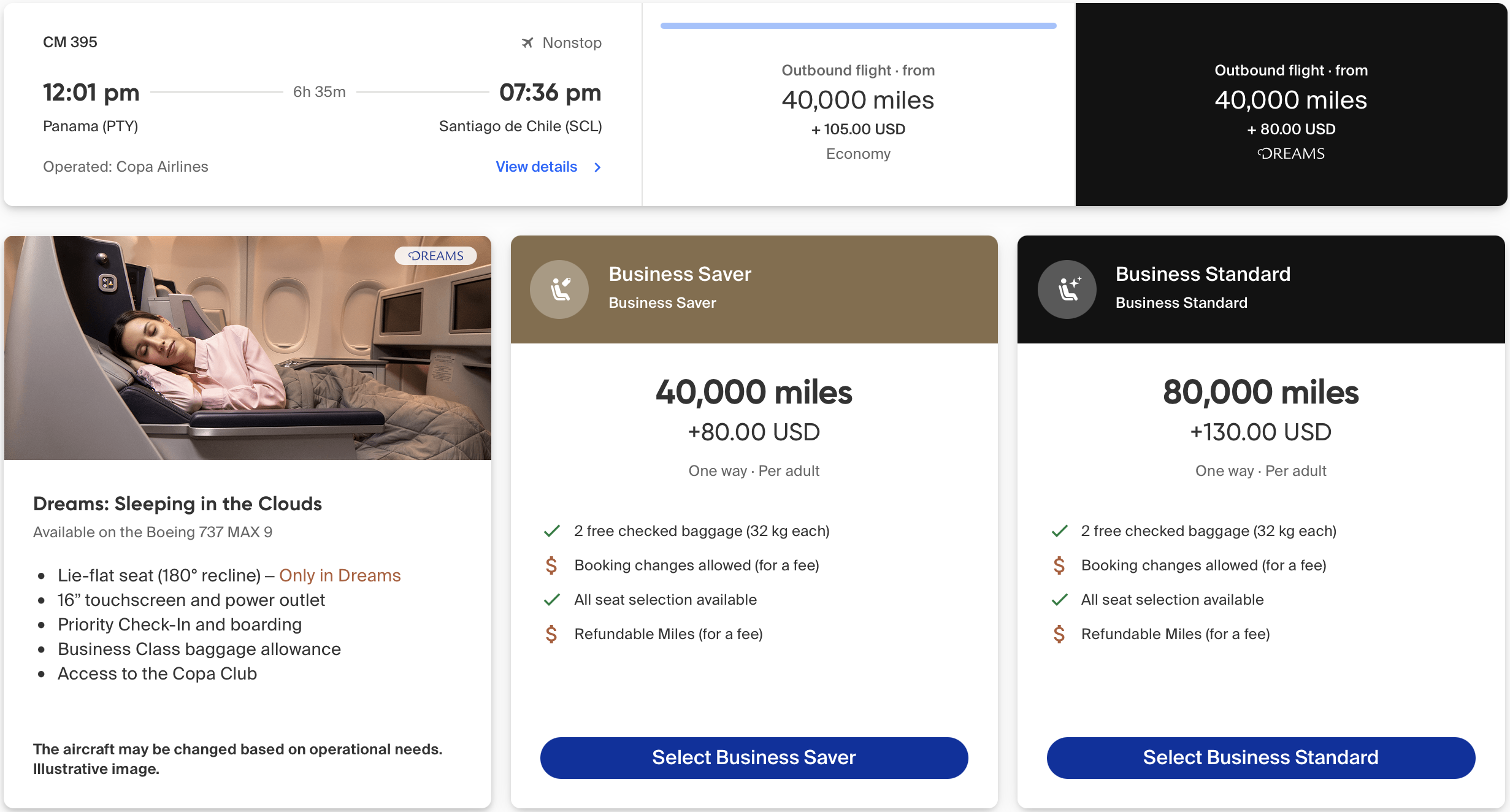Click the Dreams cabin sleeping photo
The image size is (1510, 812).
[x=247, y=348]
